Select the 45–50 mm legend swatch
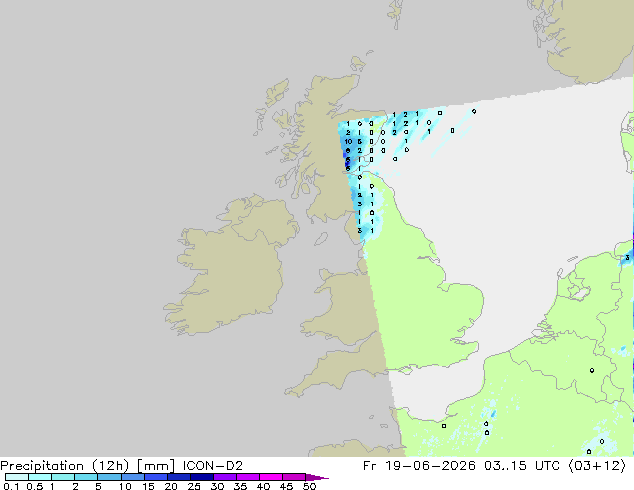The image size is (634, 490). (294, 477)
